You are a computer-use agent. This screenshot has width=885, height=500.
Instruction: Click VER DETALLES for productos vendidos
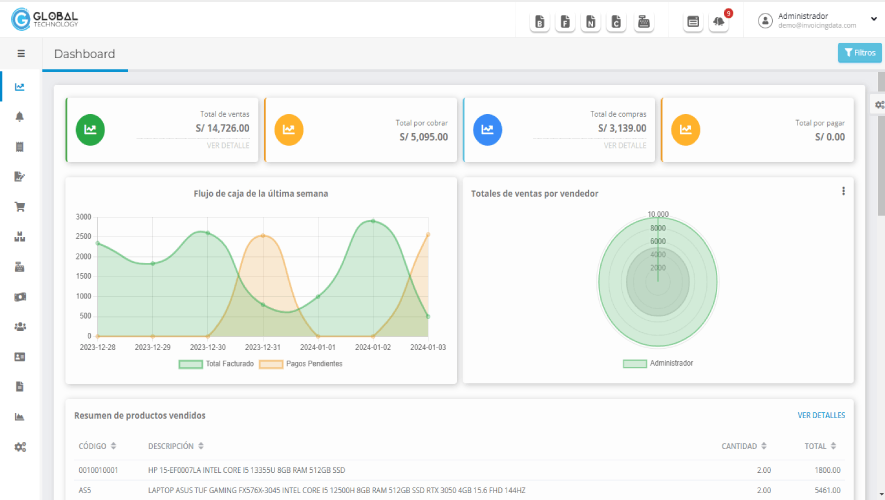pyautogui.click(x=821, y=415)
